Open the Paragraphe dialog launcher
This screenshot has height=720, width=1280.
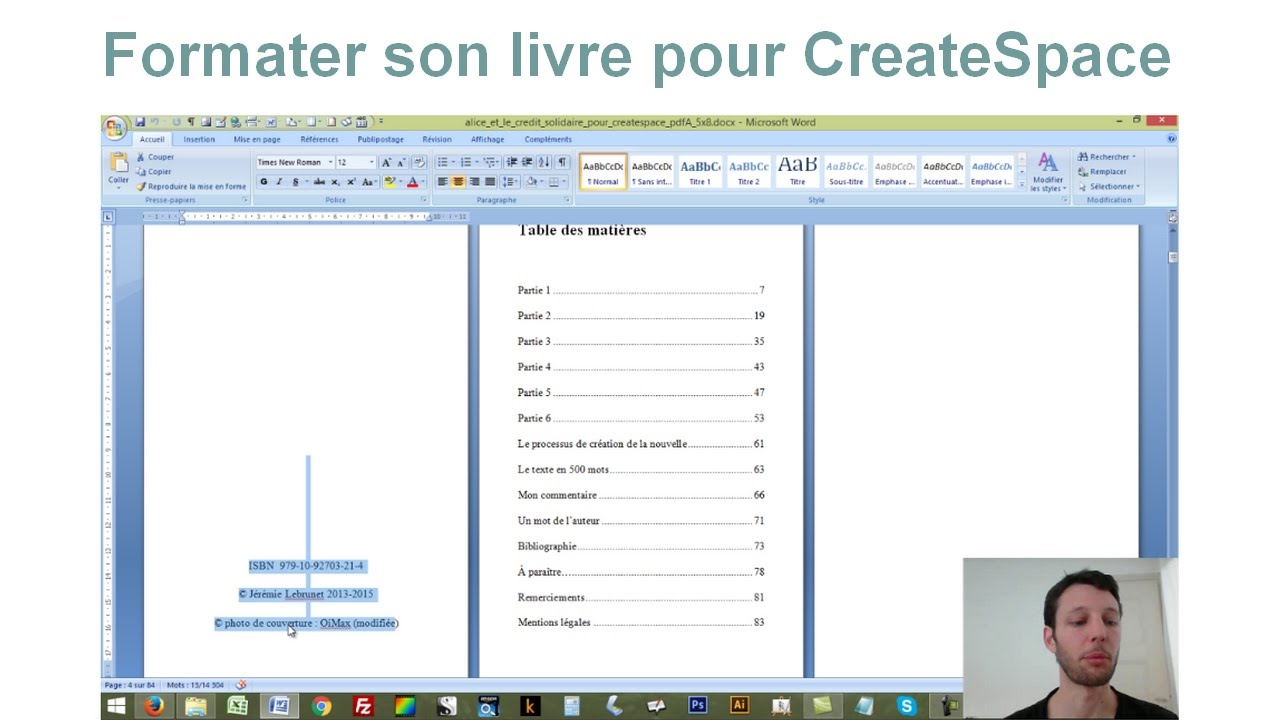tap(567, 200)
